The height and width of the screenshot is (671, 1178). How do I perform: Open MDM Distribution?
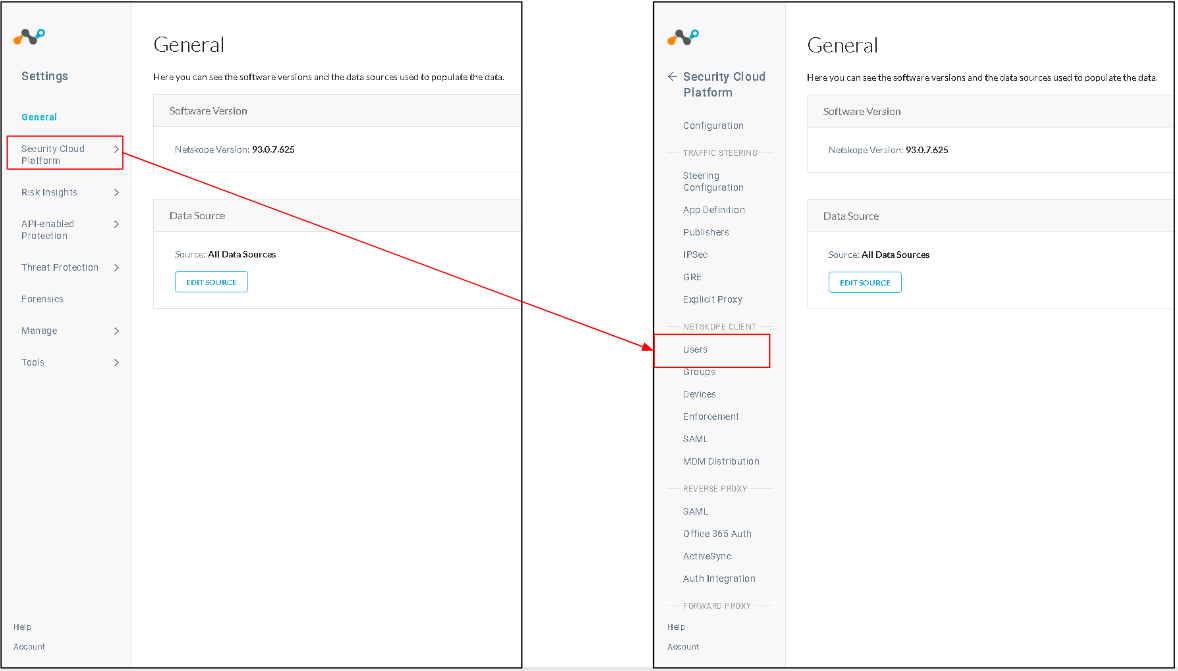[x=720, y=461]
